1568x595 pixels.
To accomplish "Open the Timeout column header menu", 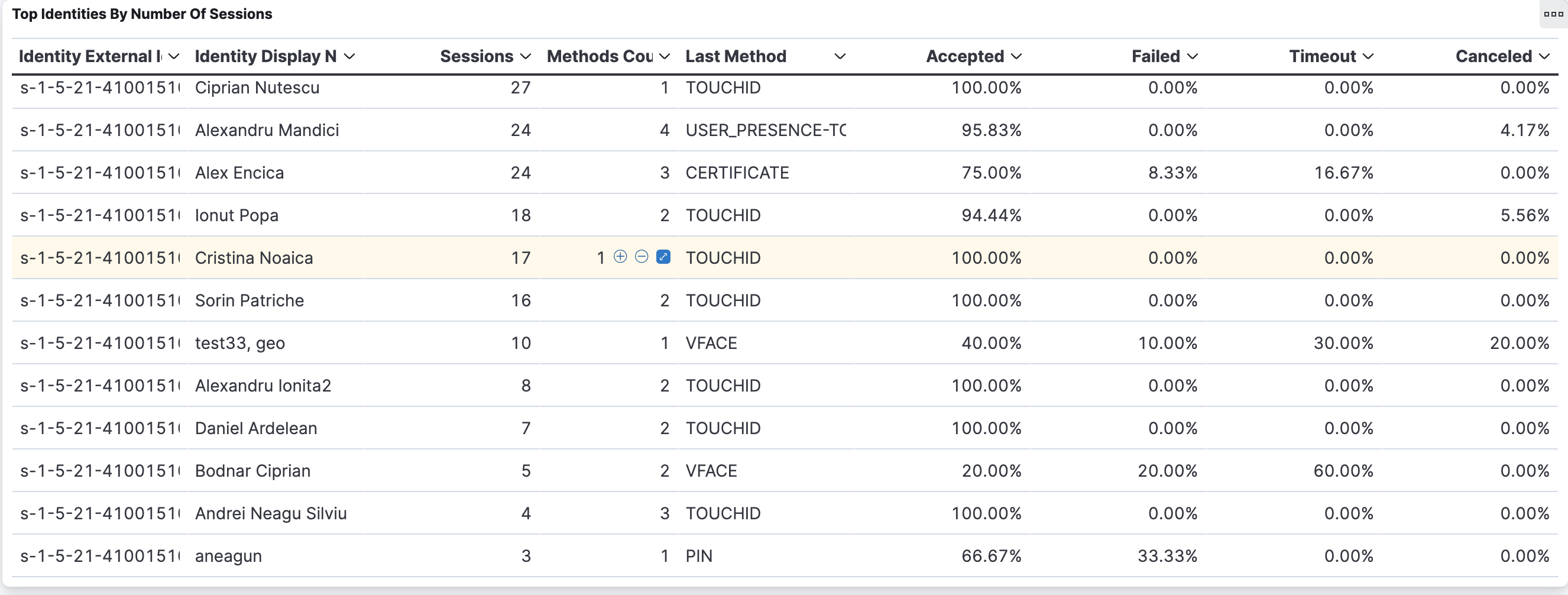I will [x=1368, y=57].
